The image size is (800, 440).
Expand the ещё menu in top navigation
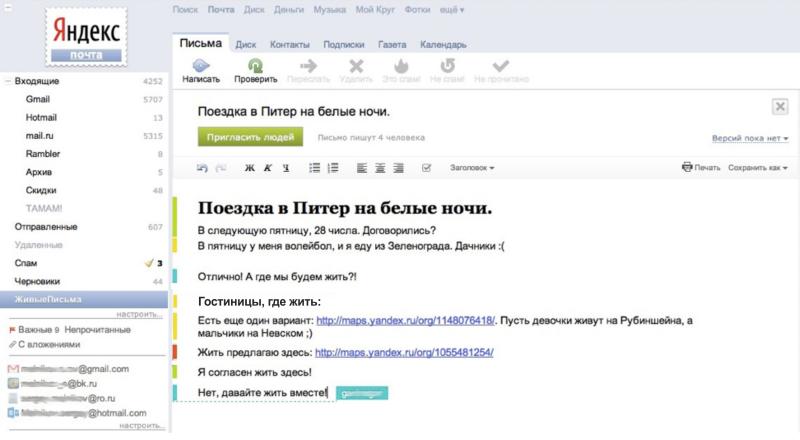452,10
